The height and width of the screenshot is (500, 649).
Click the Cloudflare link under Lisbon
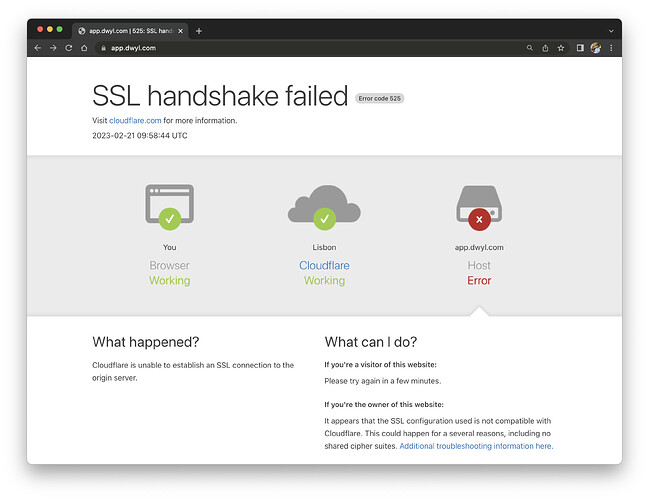324,265
